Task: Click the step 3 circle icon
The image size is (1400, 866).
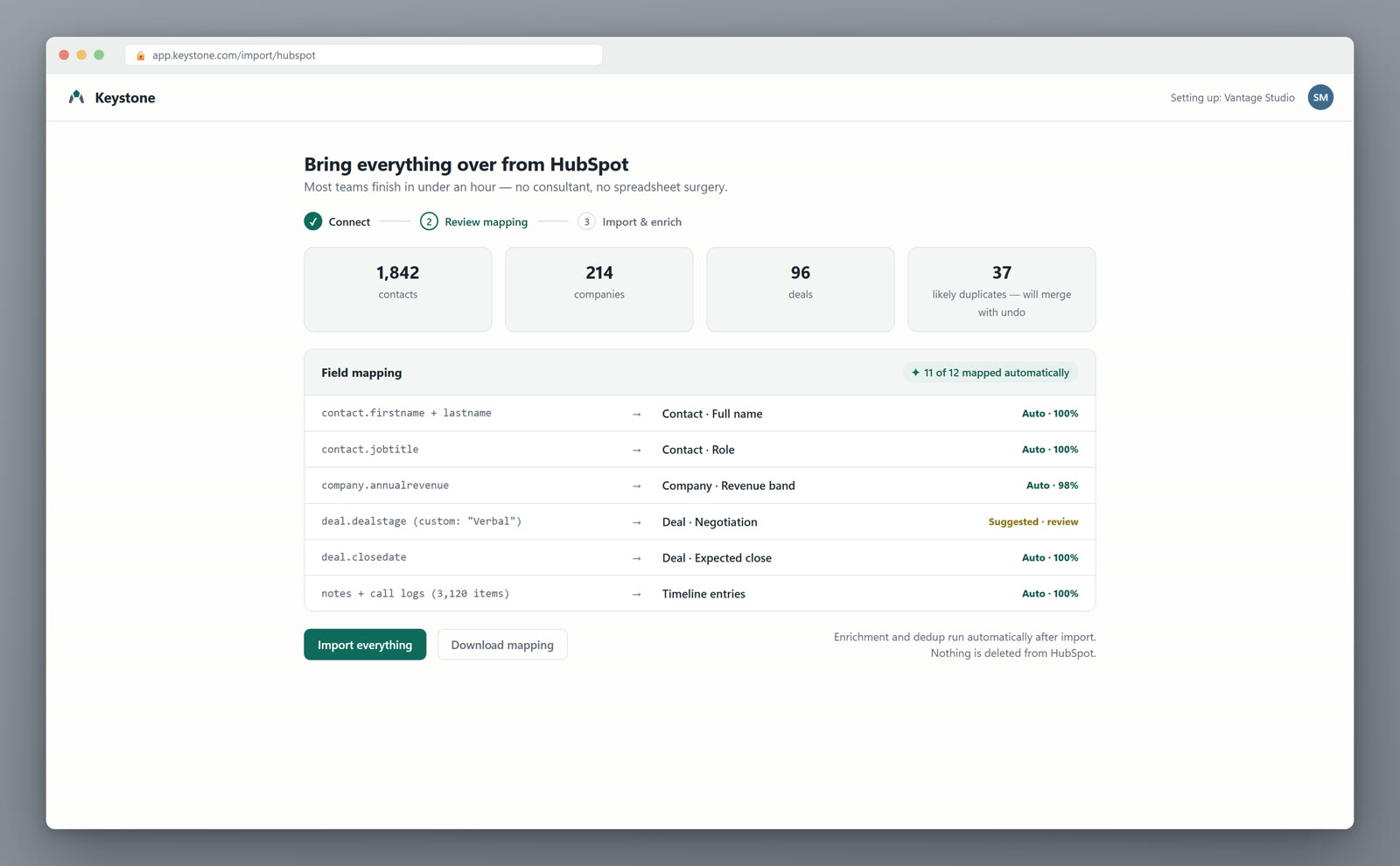Action: 586,221
